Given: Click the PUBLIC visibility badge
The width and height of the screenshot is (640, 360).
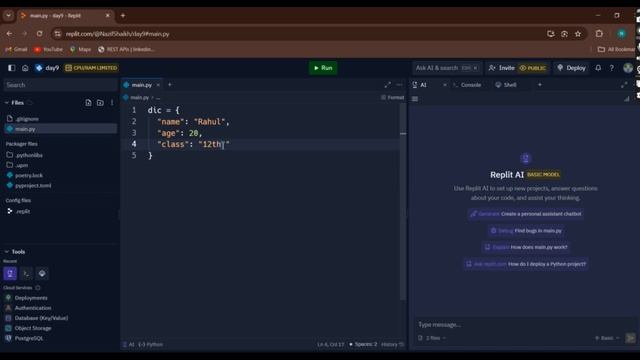Looking at the screenshot, I should 533,68.
